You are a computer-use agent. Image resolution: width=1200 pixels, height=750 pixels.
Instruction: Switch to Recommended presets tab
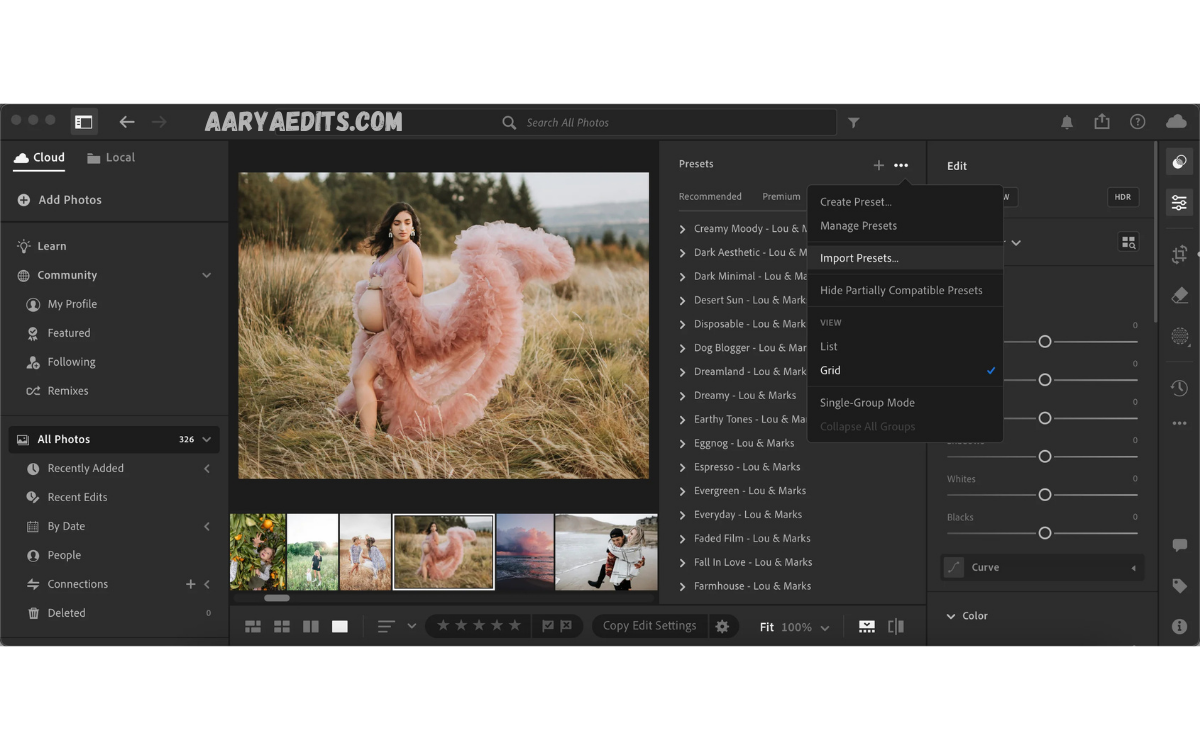pos(710,197)
